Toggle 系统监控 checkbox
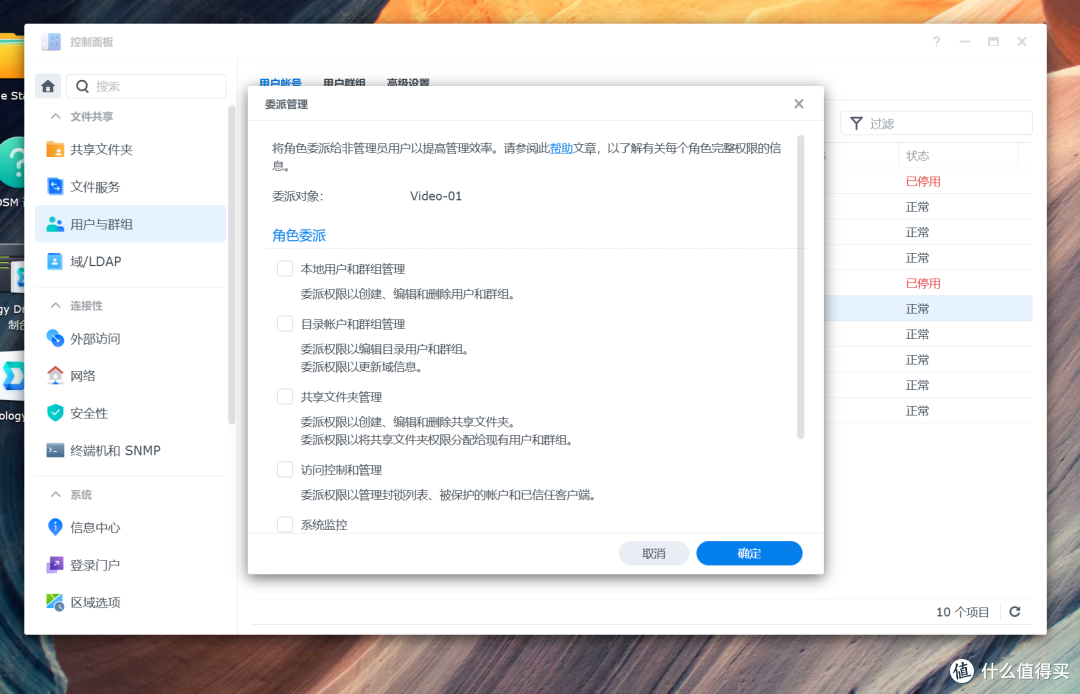 (285, 525)
